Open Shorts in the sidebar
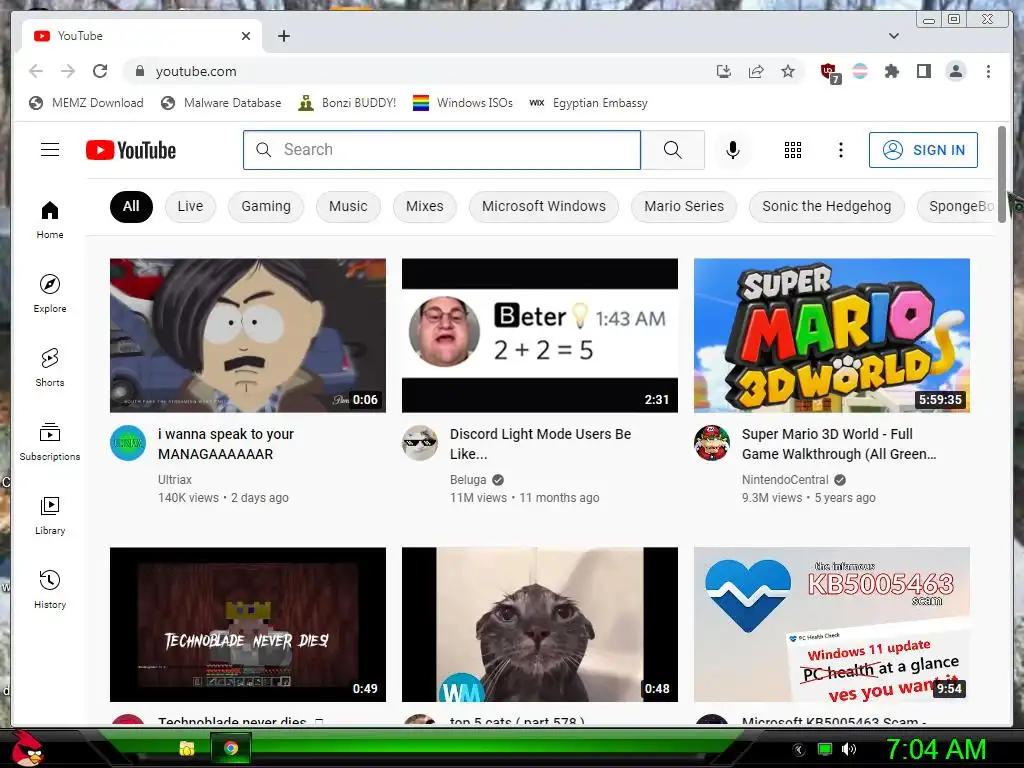 coord(50,368)
